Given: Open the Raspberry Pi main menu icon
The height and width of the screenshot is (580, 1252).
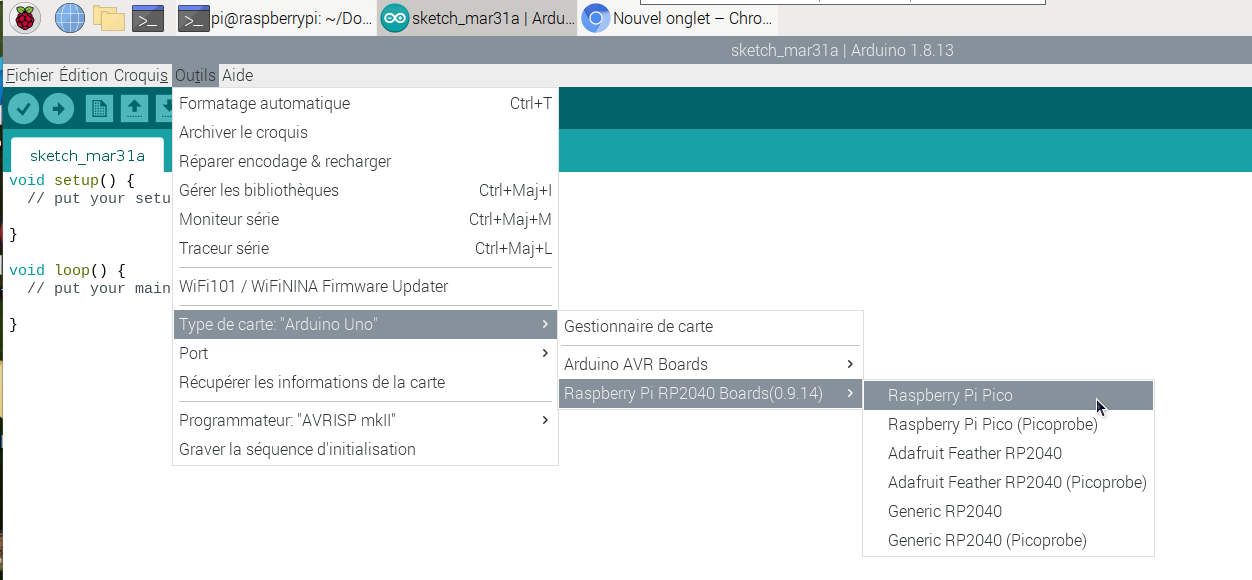Looking at the screenshot, I should [x=24, y=18].
